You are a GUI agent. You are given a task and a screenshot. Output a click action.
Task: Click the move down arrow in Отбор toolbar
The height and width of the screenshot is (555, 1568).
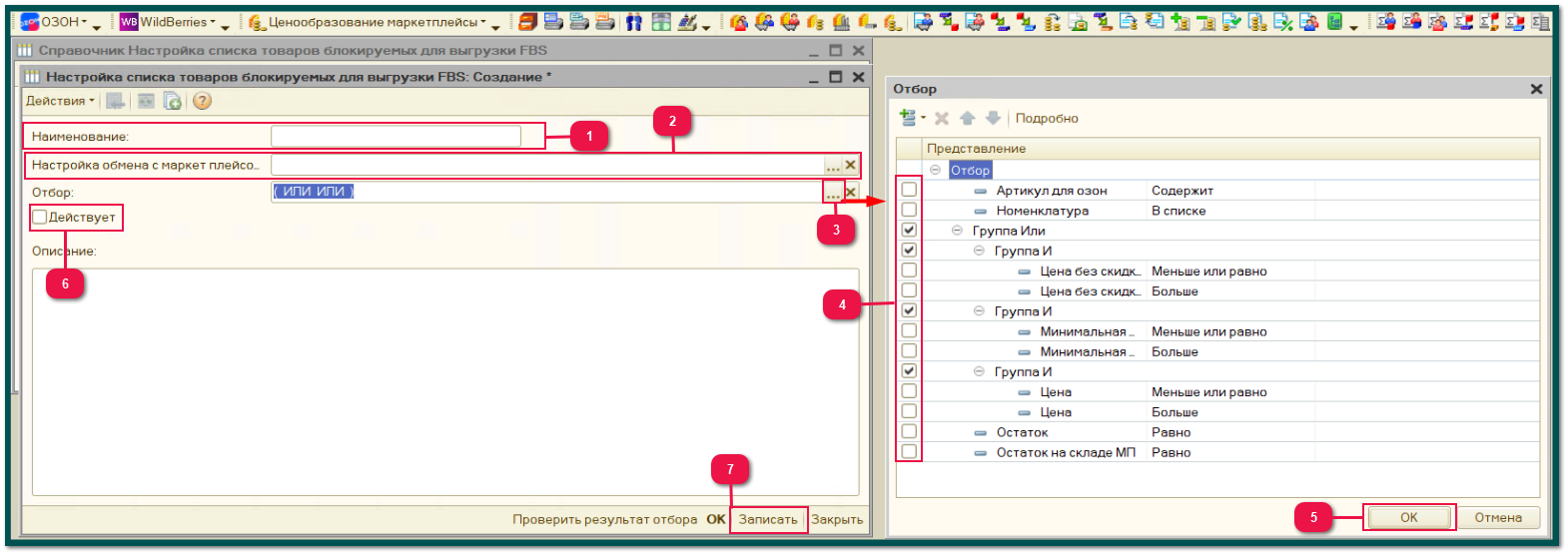pyautogui.click(x=993, y=118)
